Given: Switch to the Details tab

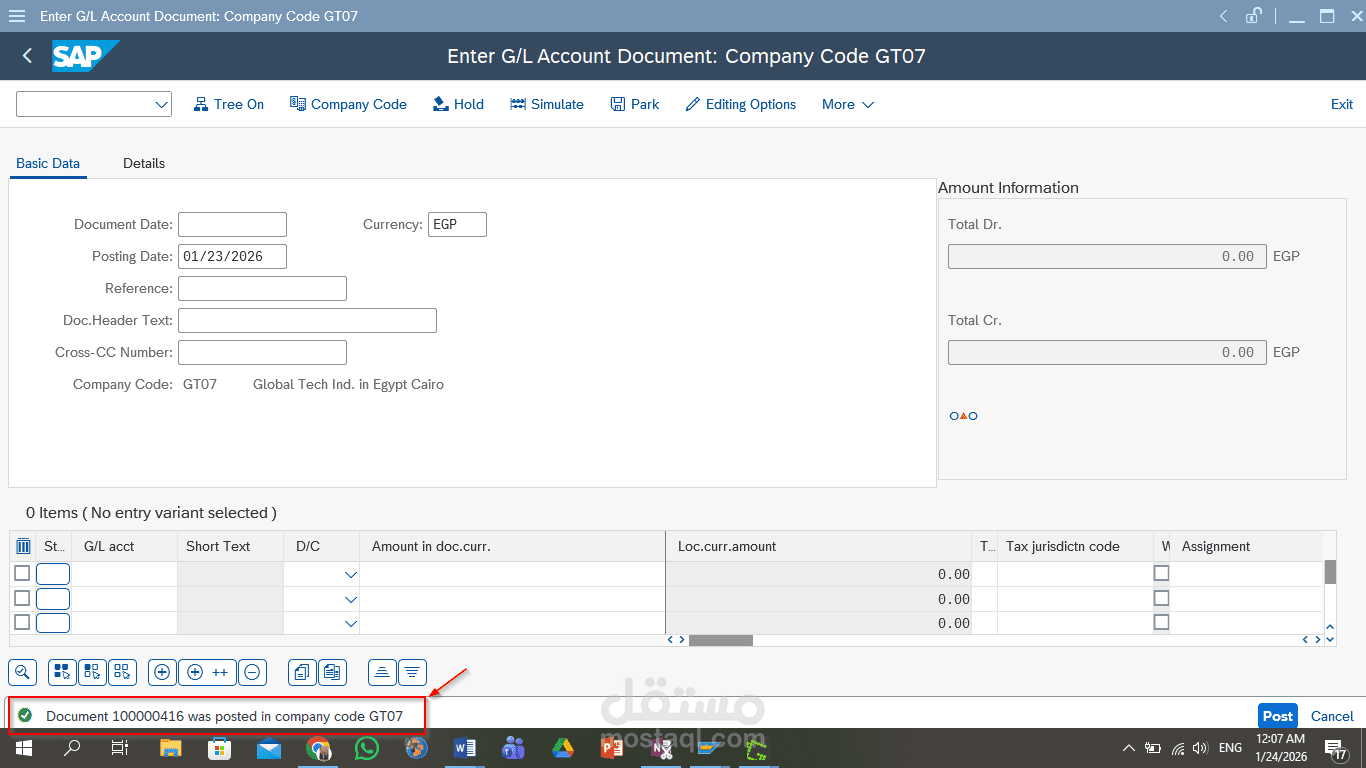Looking at the screenshot, I should coord(144,163).
